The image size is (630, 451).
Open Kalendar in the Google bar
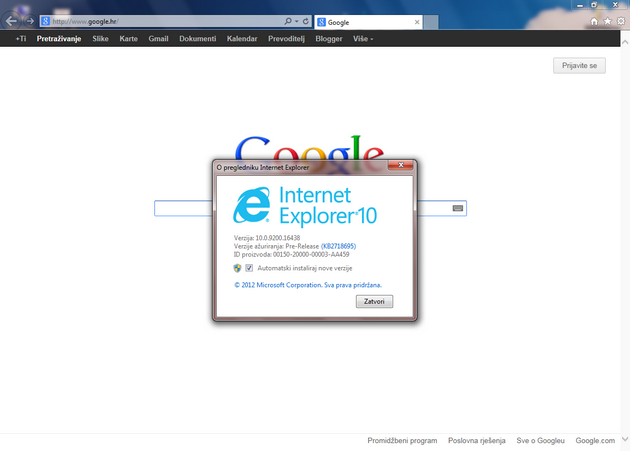(242, 39)
